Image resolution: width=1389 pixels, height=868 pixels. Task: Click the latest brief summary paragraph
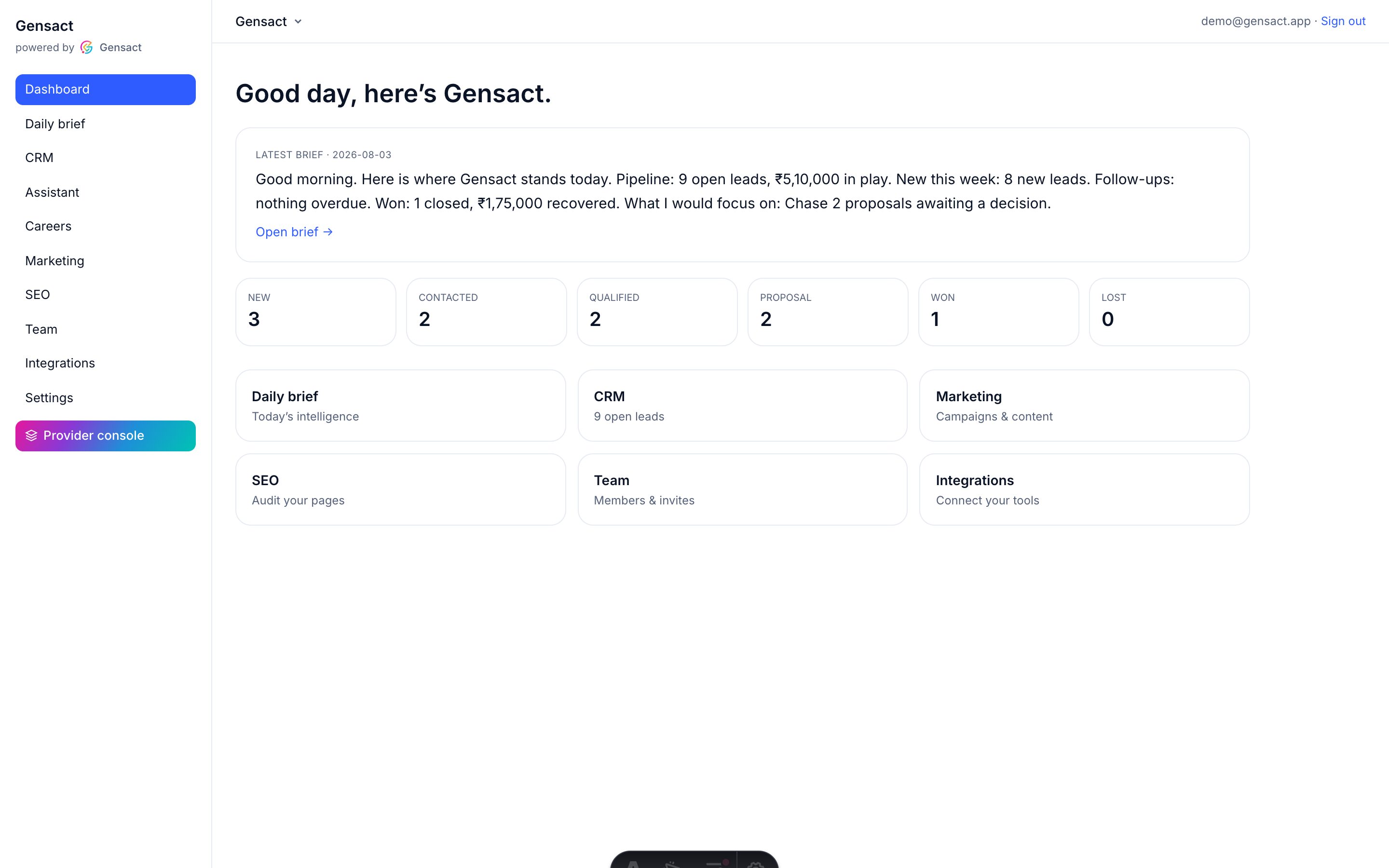(x=715, y=191)
